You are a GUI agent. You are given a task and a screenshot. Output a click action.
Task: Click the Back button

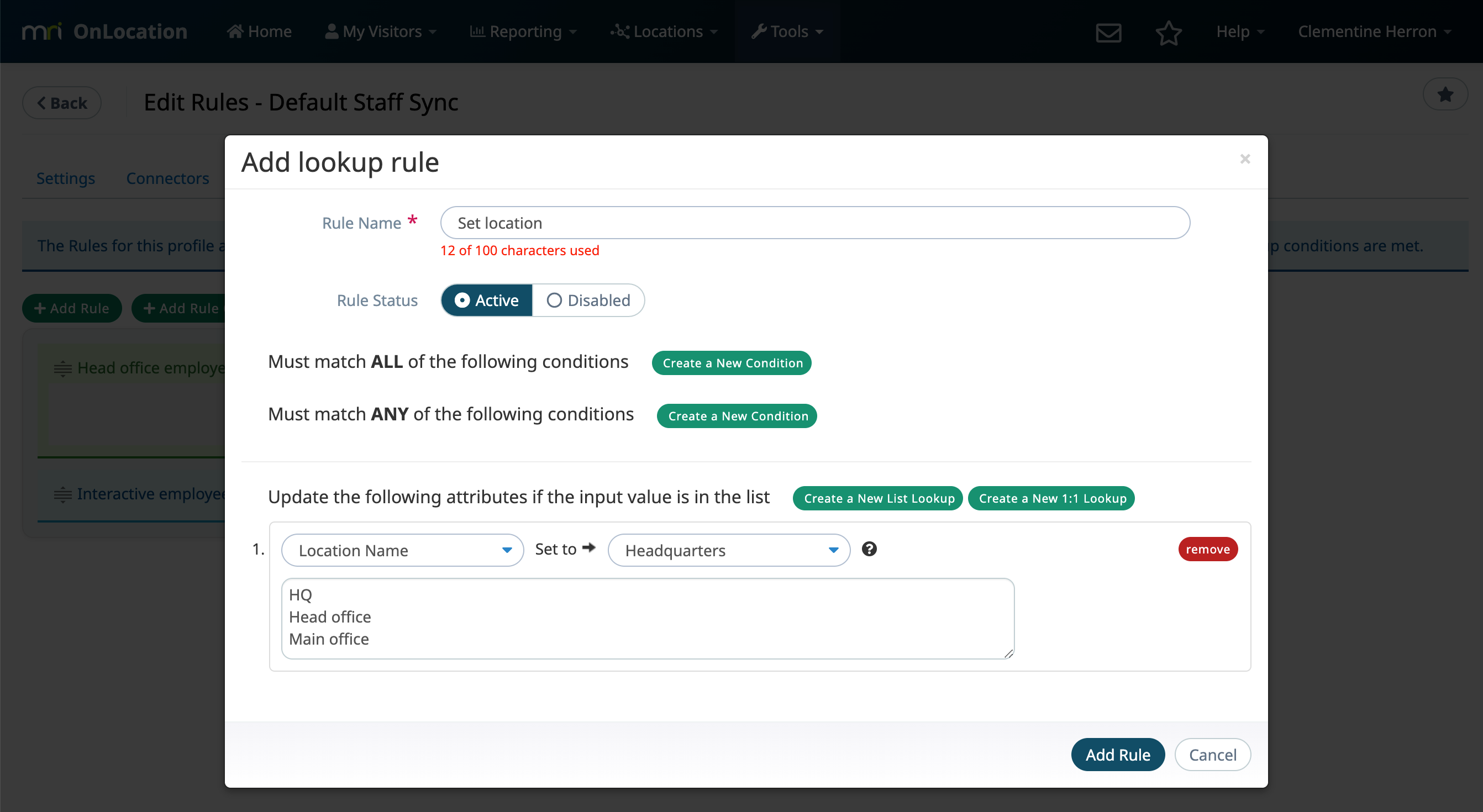coord(62,103)
